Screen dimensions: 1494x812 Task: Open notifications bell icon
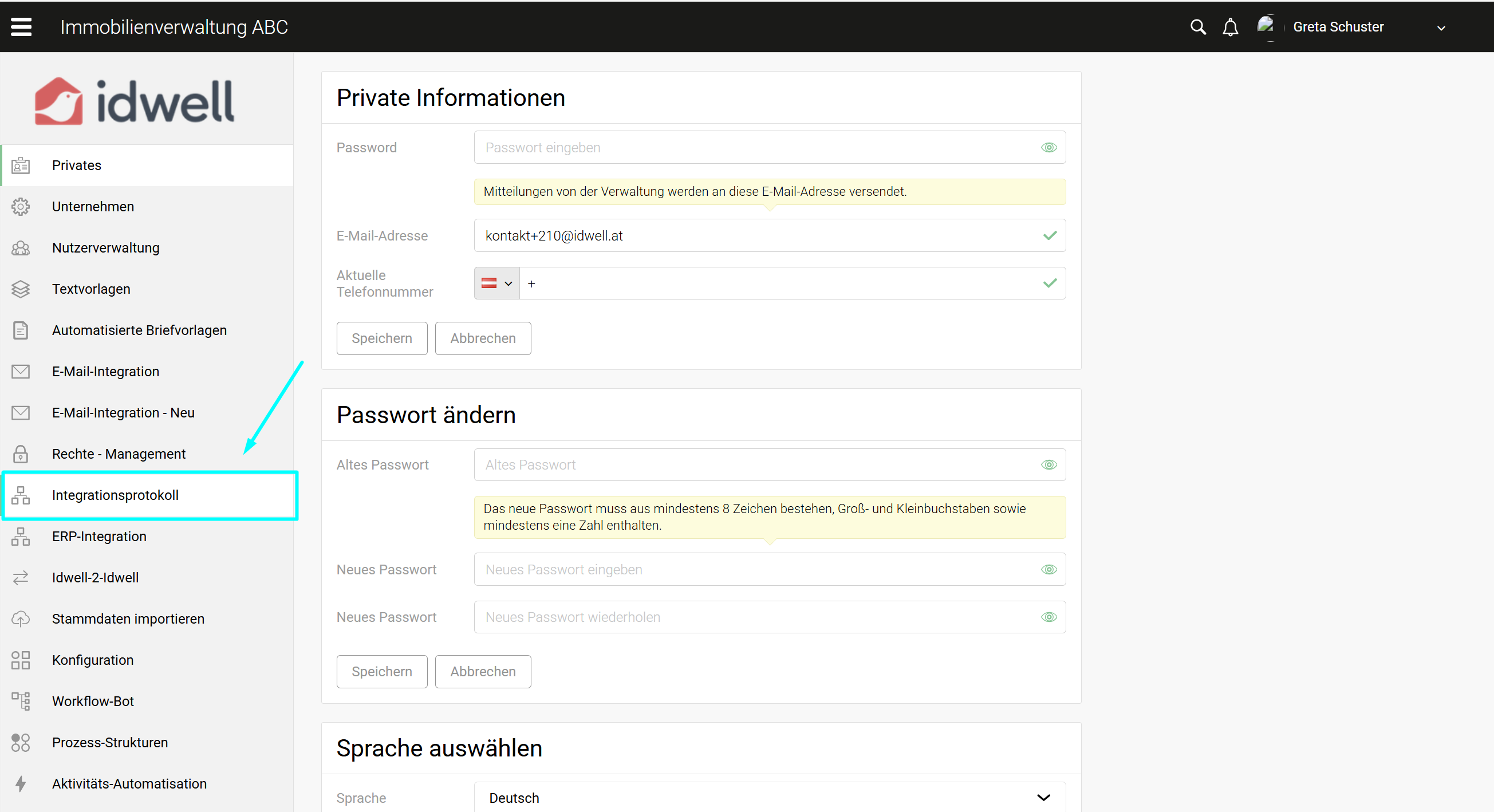1230,27
